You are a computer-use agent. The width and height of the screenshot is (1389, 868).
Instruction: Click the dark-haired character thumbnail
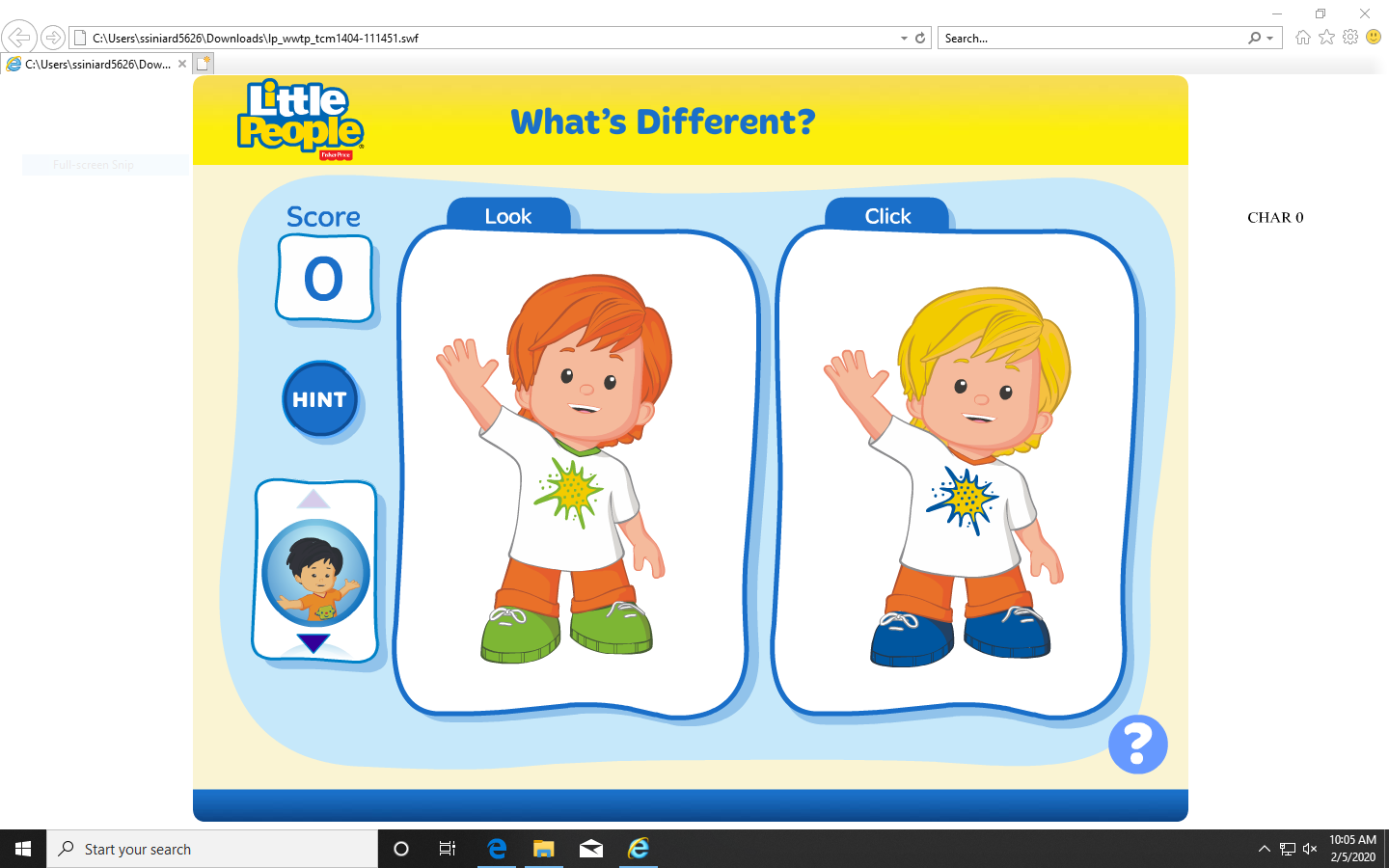[x=315, y=573]
